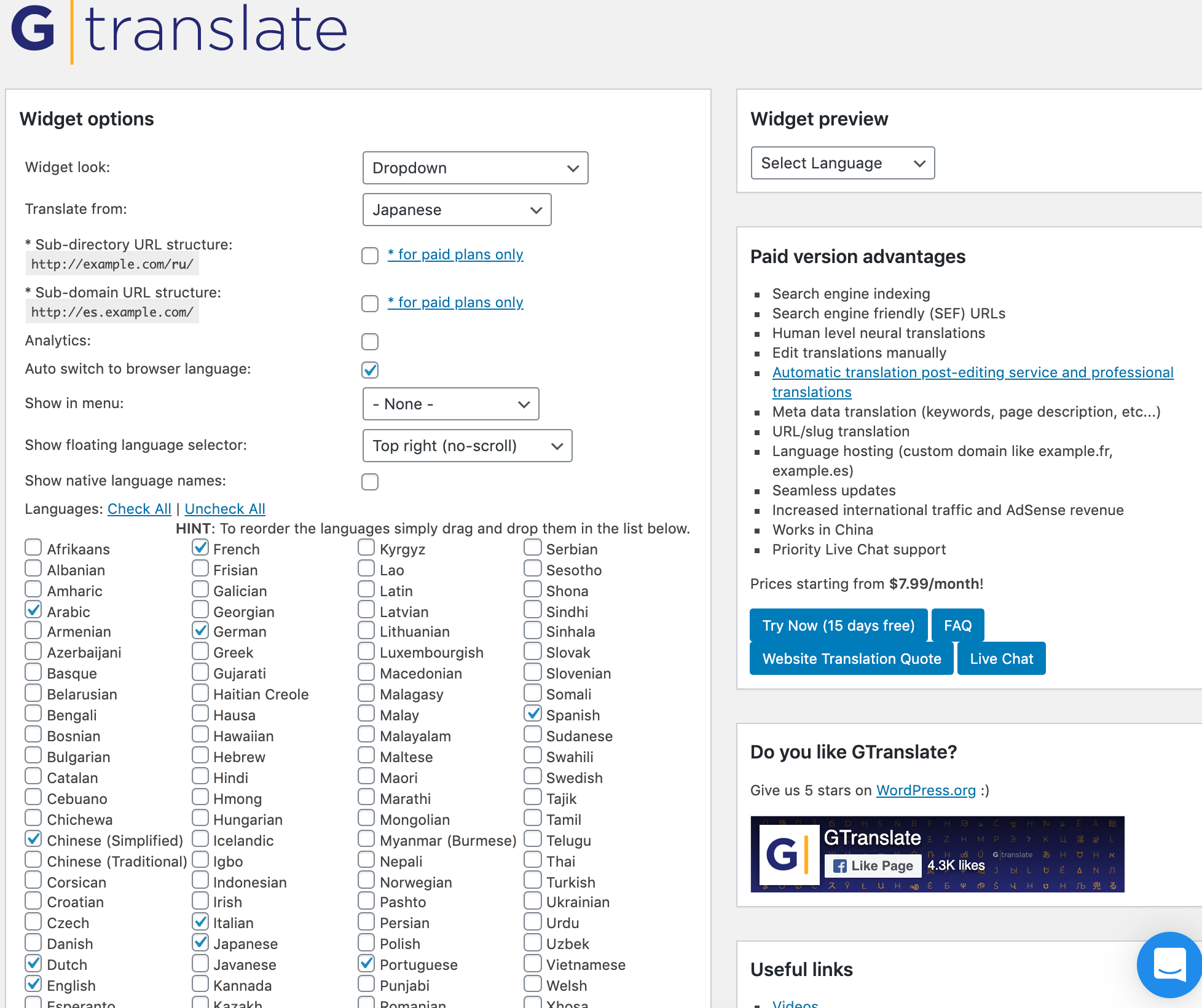Viewport: 1202px width, 1008px height.
Task: Click the Check All languages link
Action: tap(139, 509)
